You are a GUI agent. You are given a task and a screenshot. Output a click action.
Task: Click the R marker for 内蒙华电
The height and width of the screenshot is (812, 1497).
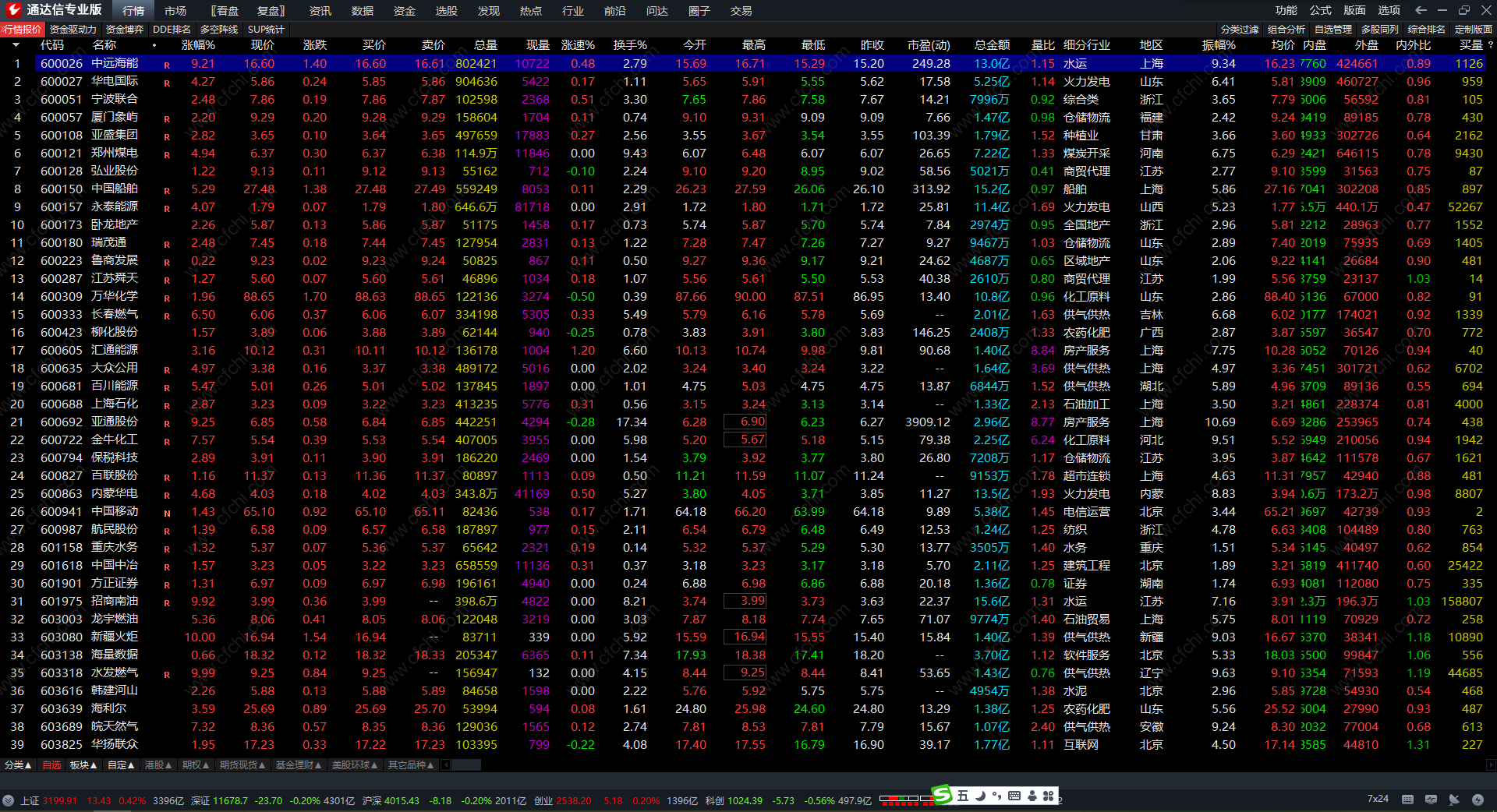tap(167, 496)
